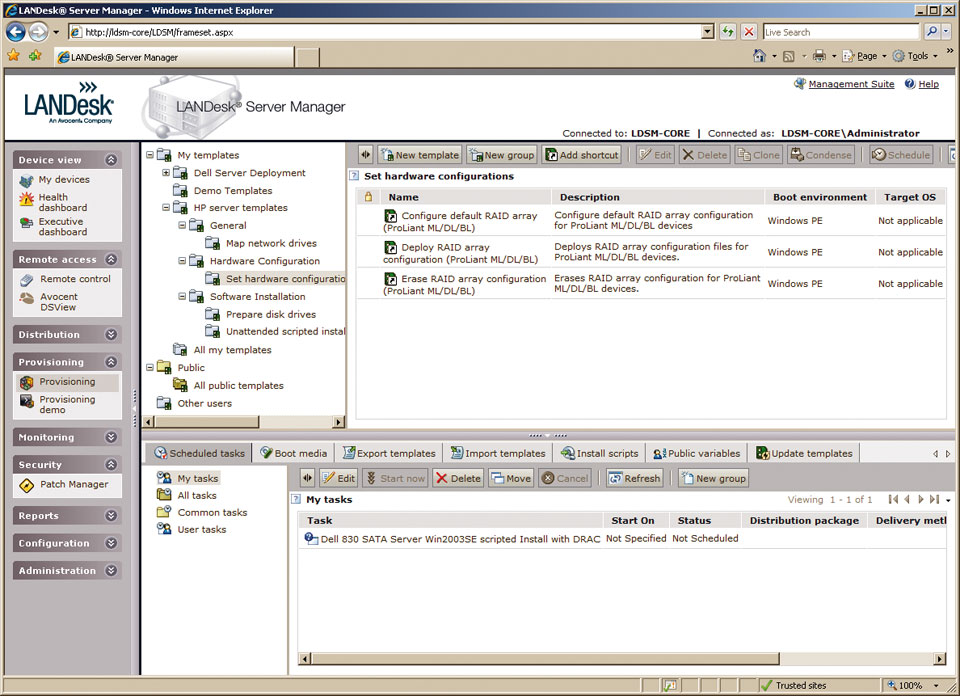
Task: Open the Help icon link
Action: (910, 84)
